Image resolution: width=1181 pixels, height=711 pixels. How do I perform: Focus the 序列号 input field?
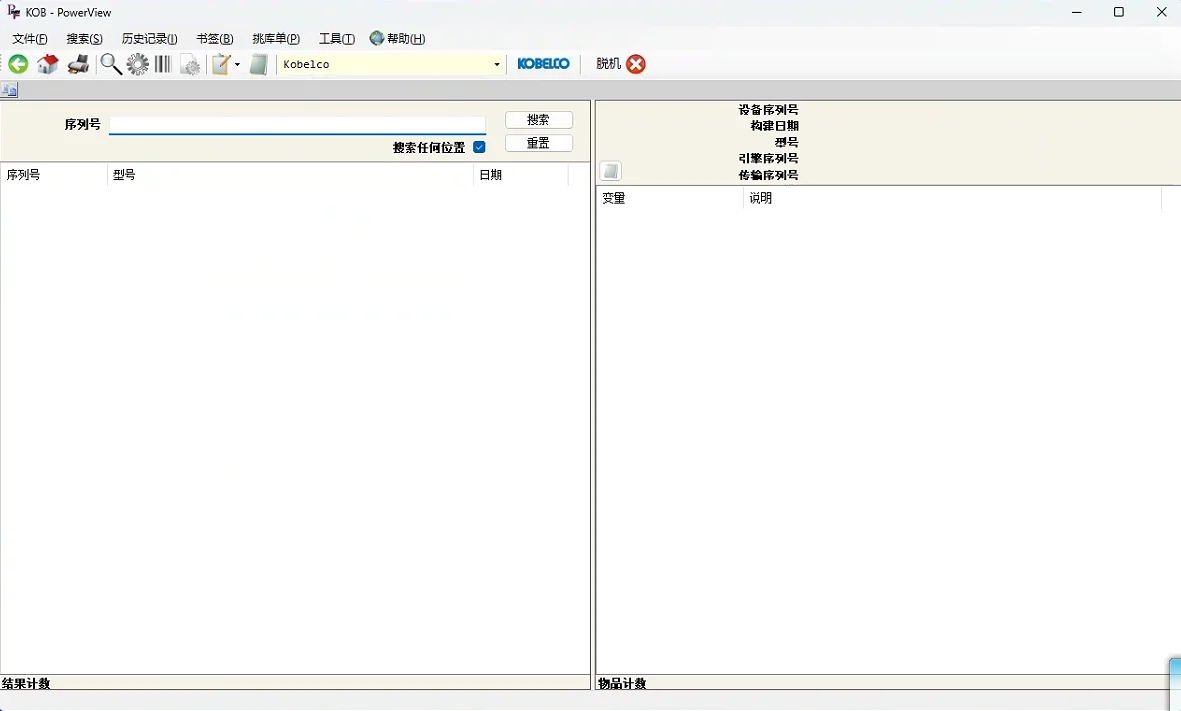(x=298, y=124)
